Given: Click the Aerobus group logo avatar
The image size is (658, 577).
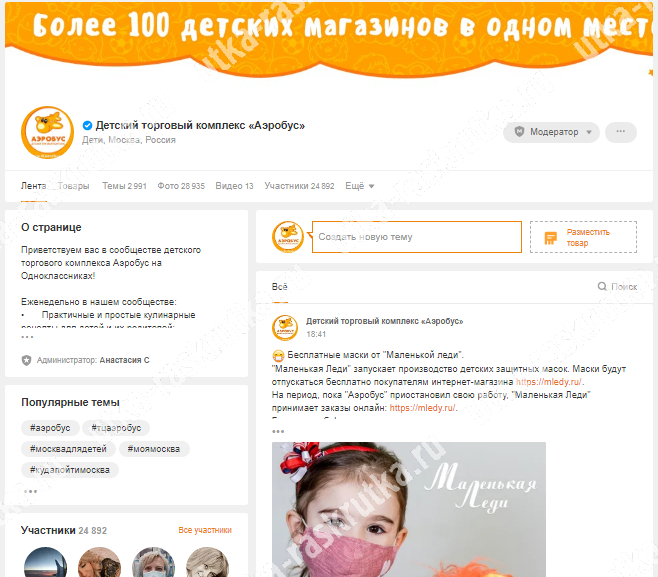Looking at the screenshot, I should pos(47,132).
